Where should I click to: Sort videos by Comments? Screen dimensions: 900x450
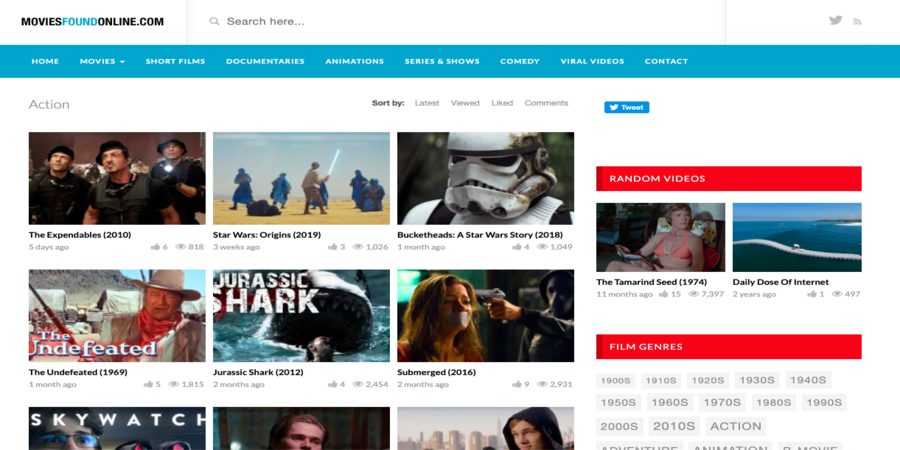click(x=546, y=103)
